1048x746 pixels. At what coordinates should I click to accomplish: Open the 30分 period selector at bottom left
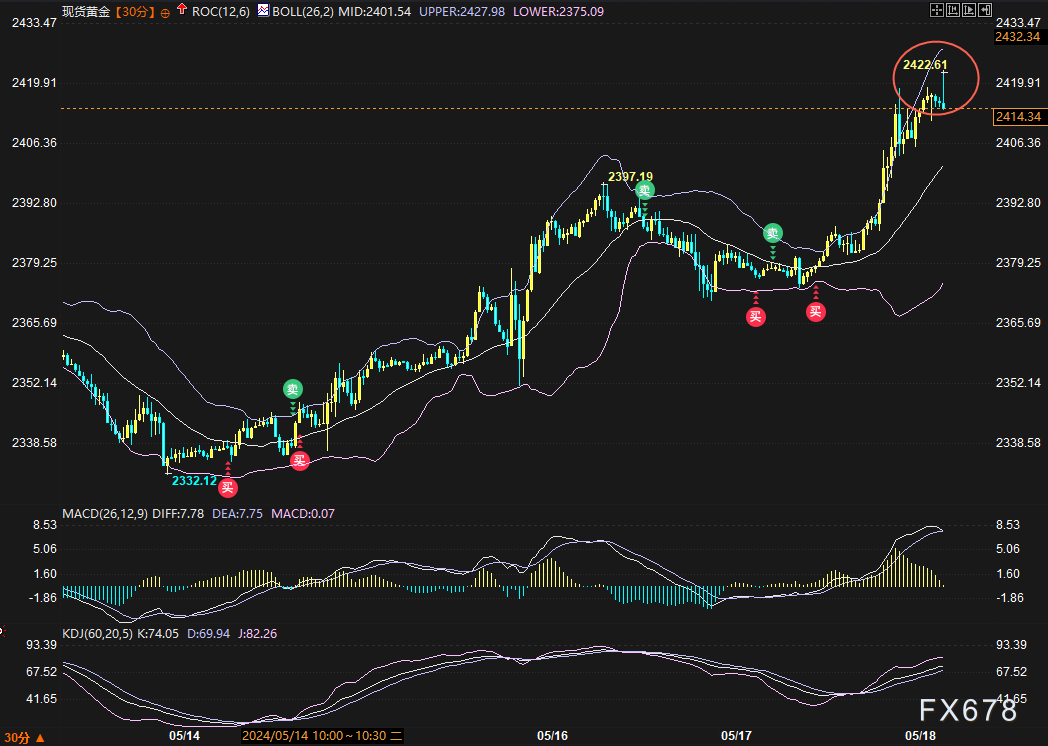(x=20, y=737)
